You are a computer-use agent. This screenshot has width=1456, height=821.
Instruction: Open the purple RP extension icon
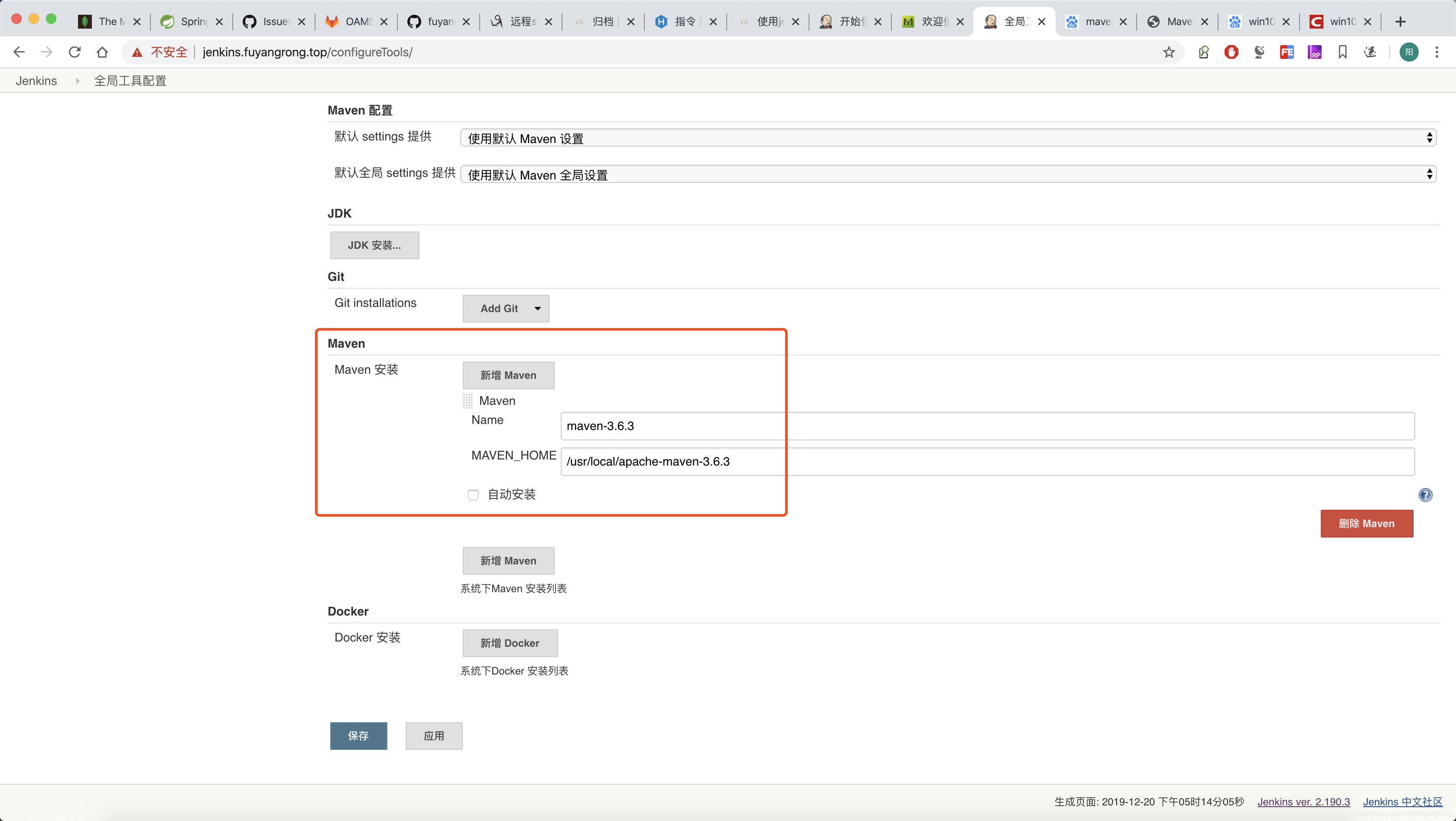[1315, 52]
